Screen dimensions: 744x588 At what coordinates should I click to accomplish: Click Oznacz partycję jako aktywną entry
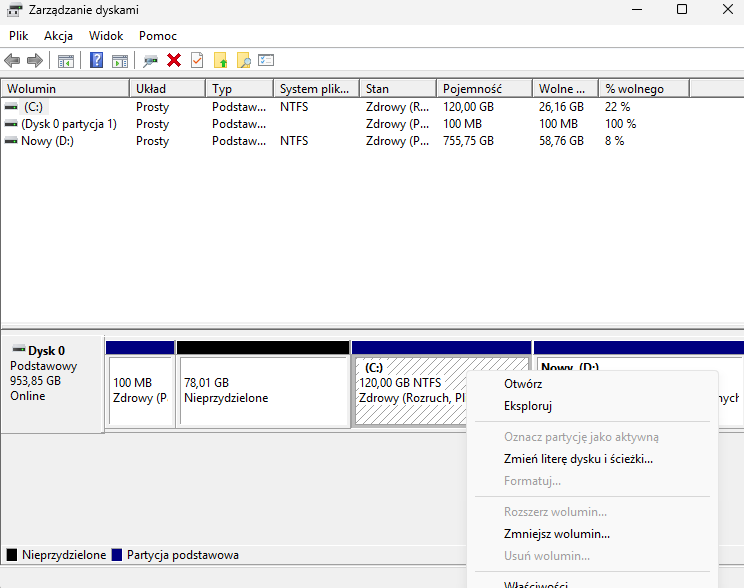pos(592,437)
